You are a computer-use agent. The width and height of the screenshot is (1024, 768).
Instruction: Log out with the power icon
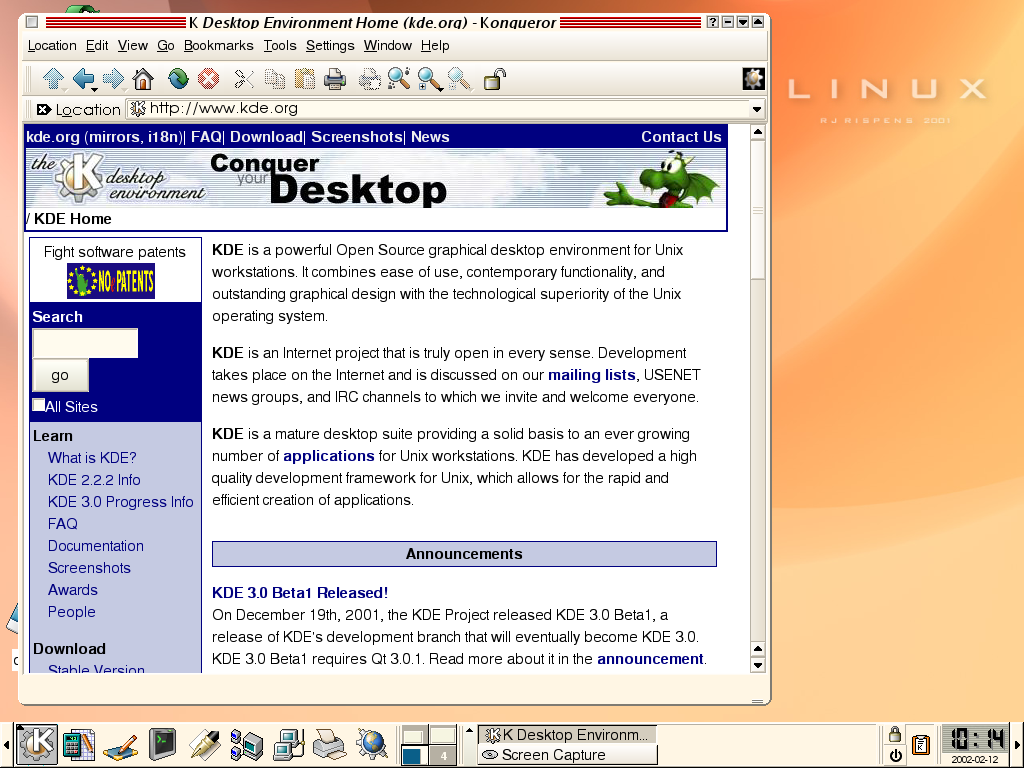point(896,755)
